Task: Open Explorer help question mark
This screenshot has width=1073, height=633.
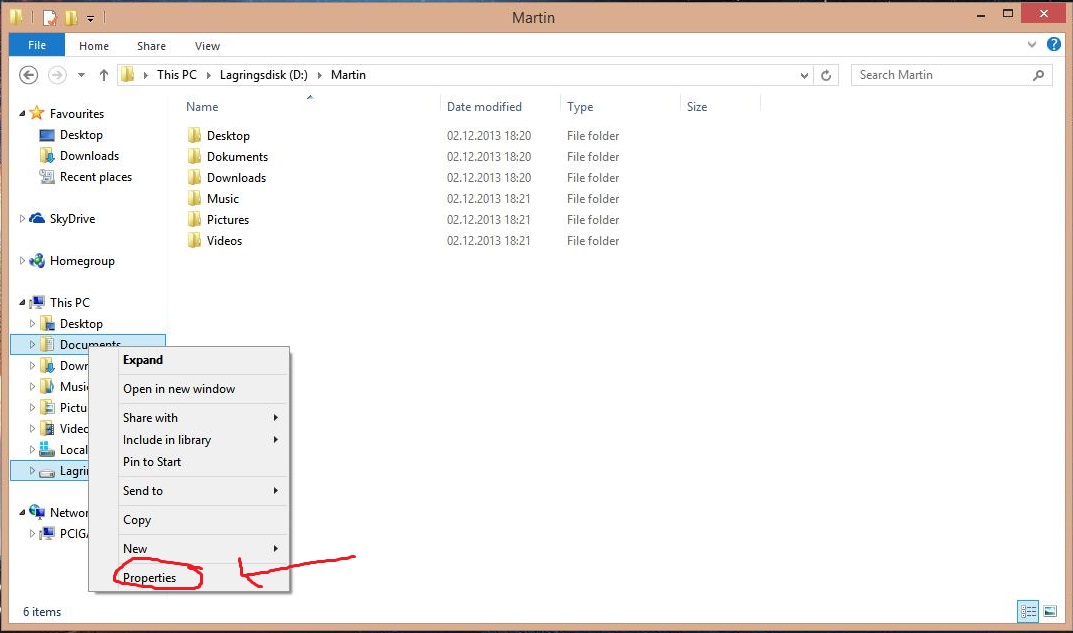Action: click(1054, 44)
